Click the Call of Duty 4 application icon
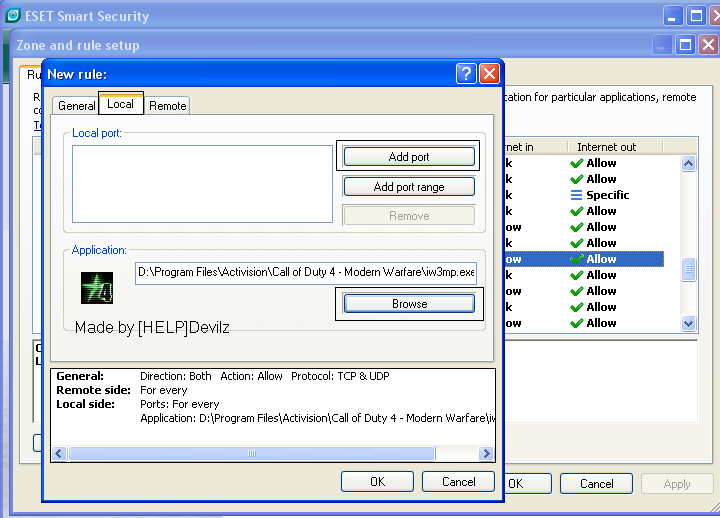This screenshot has width=720, height=518. point(97,288)
